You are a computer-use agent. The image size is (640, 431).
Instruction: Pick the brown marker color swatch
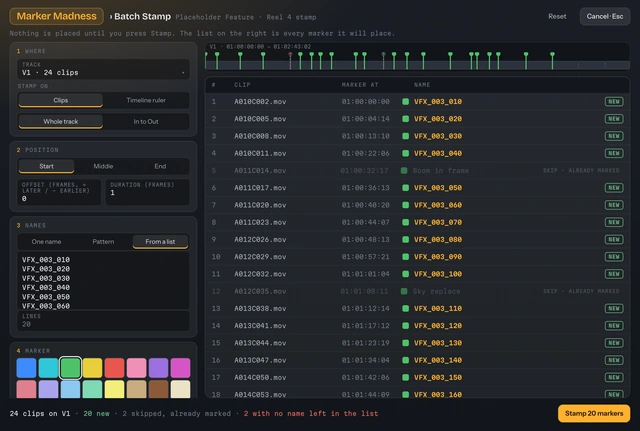coord(158,389)
